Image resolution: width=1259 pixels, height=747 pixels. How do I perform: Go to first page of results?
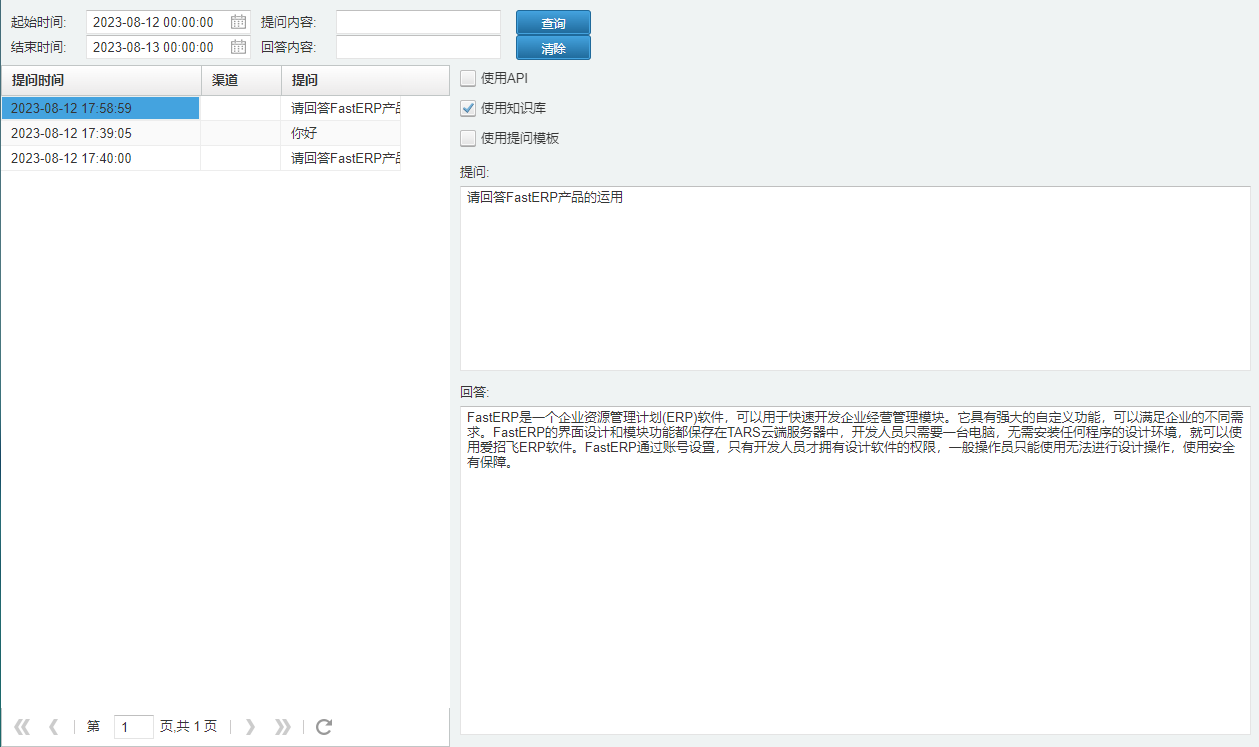[x=22, y=727]
